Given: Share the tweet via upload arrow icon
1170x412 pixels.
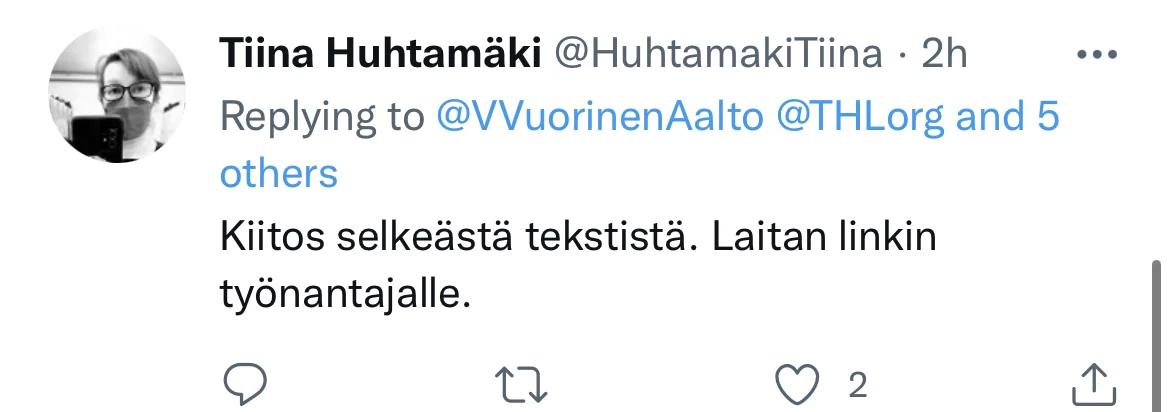Looking at the screenshot, I should coord(1092,382).
